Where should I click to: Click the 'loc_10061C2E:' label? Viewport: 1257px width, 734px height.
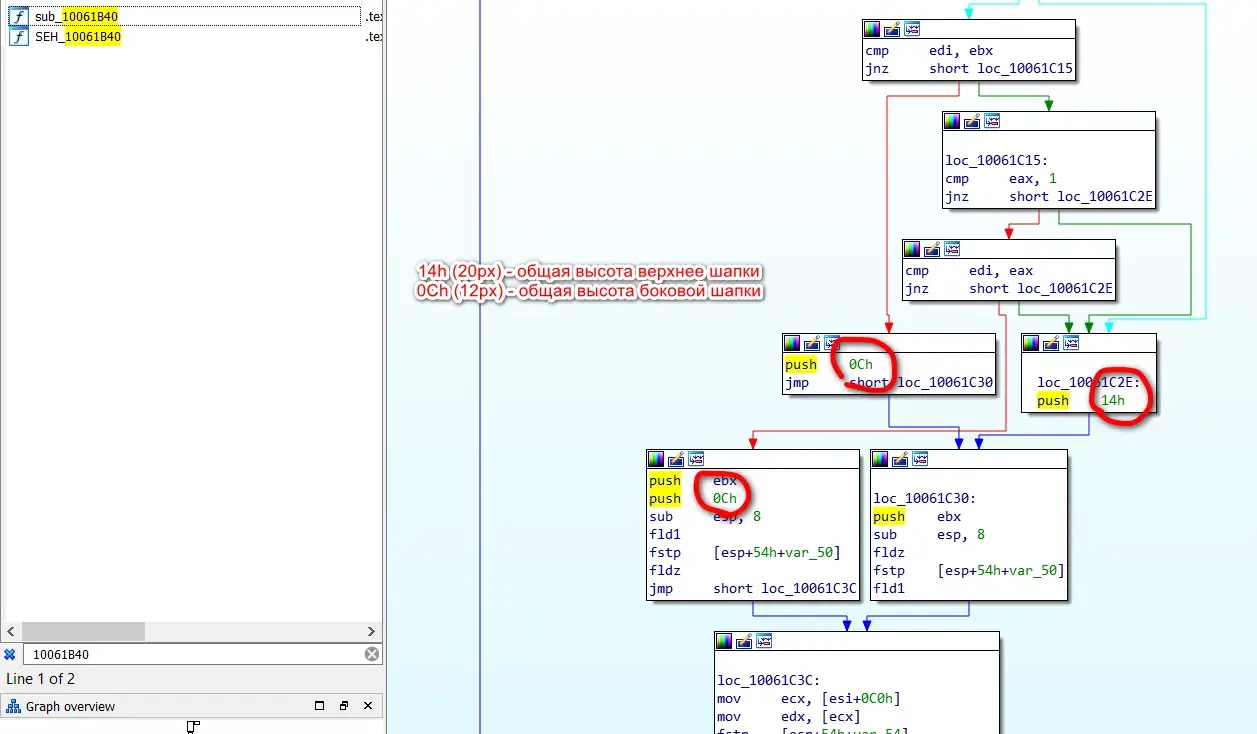point(1089,383)
